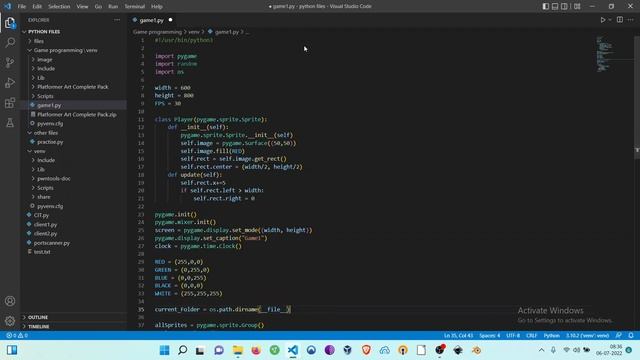Select Python interpreter 3.10.2 (venv)

587,336
